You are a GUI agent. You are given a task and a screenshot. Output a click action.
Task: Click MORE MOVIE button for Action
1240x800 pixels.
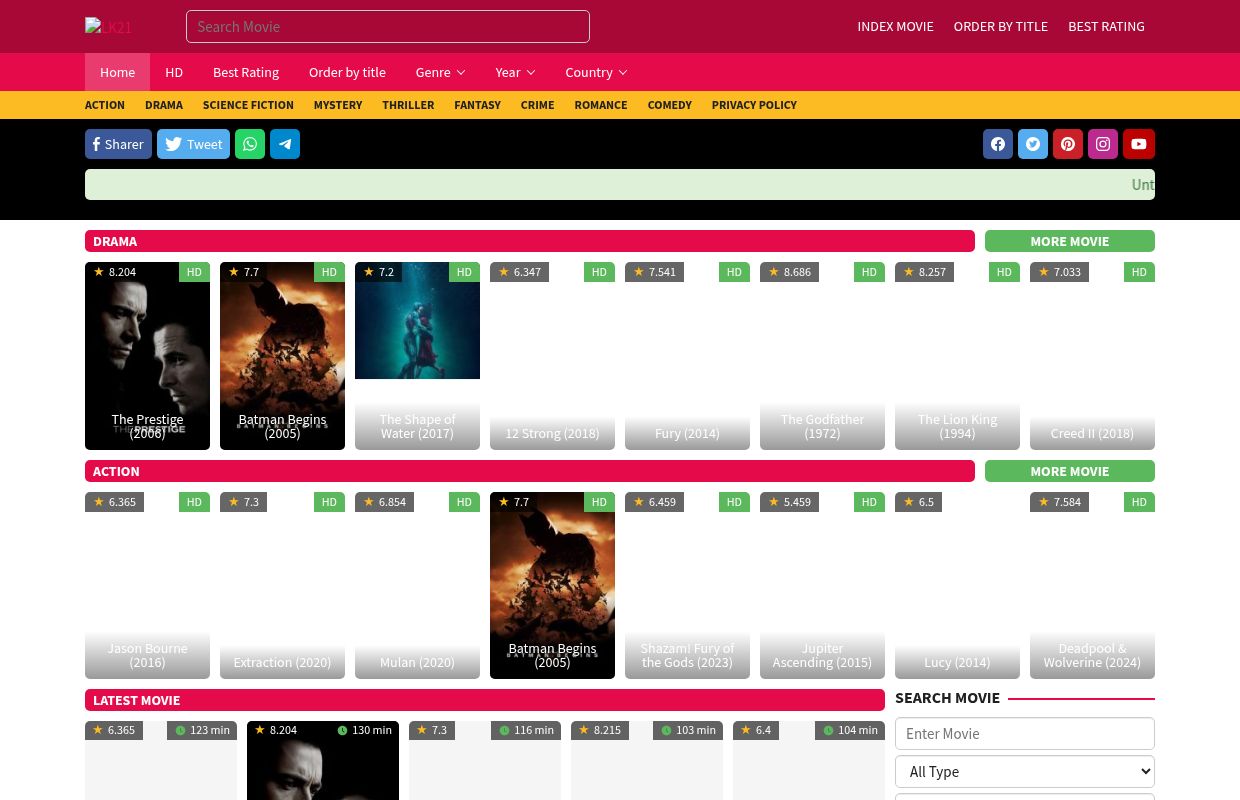pyautogui.click(x=1070, y=471)
